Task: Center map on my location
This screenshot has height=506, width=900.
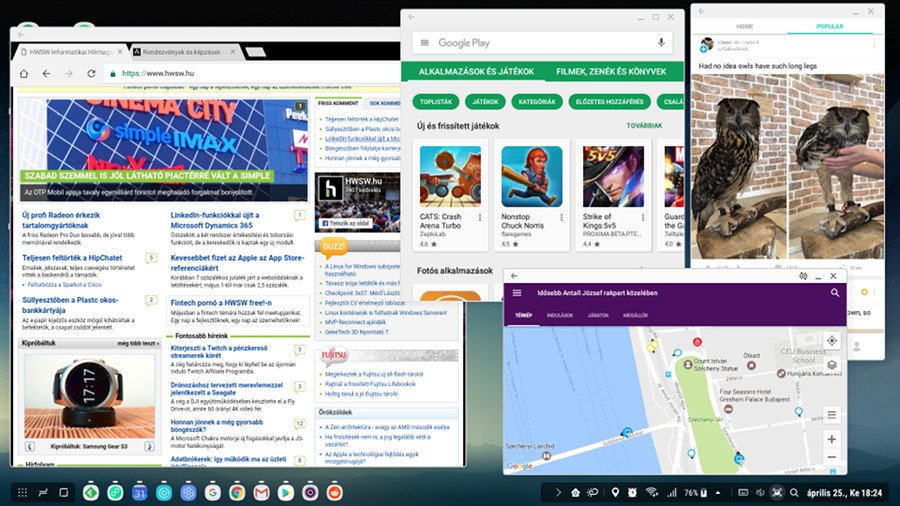Action: [832, 340]
